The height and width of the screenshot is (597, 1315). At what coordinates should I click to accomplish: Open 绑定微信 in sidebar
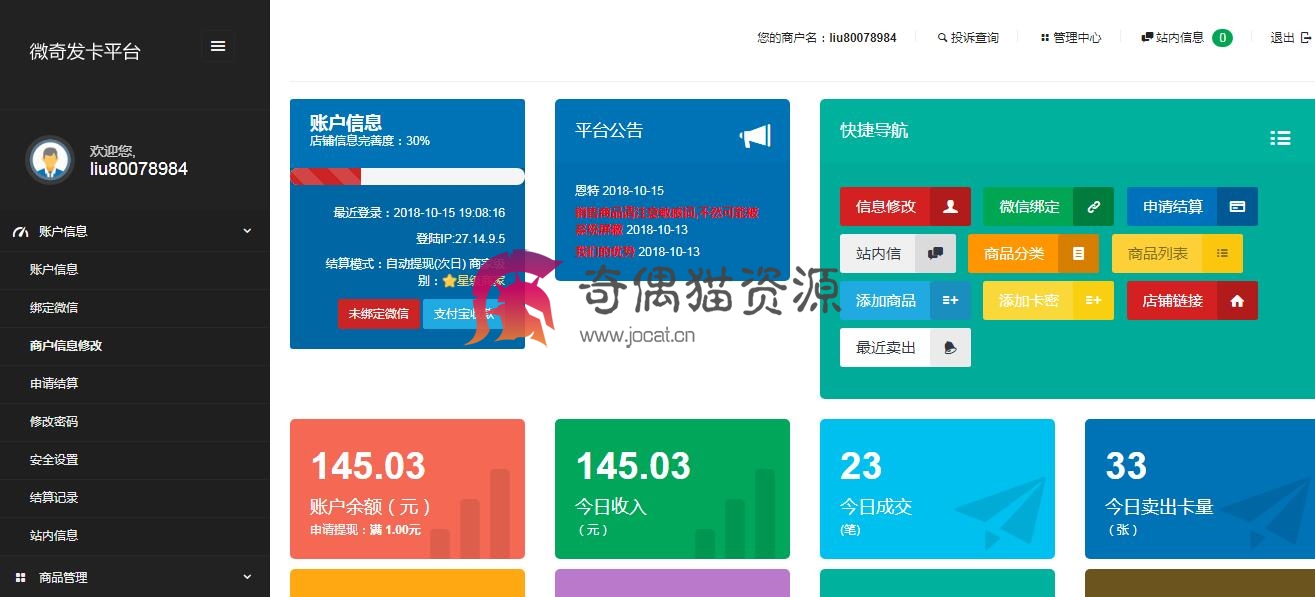pos(54,307)
